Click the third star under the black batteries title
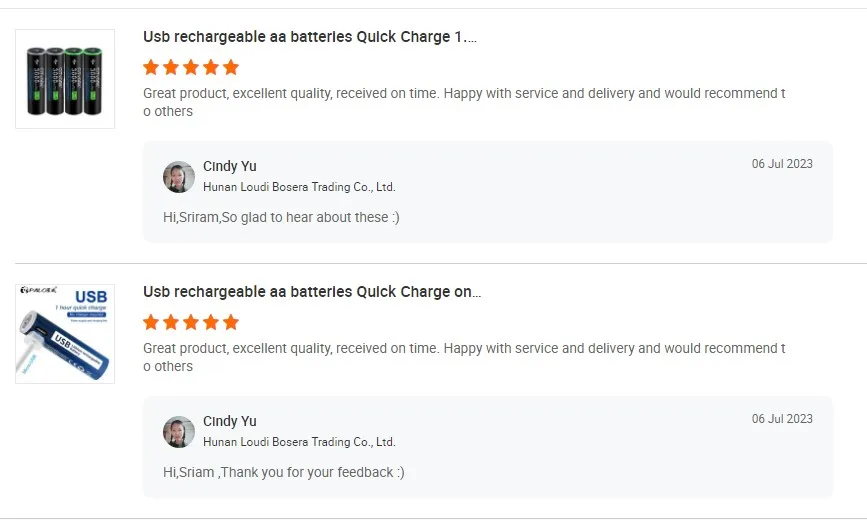The height and width of the screenshot is (520, 867). pyautogui.click(x=191, y=67)
